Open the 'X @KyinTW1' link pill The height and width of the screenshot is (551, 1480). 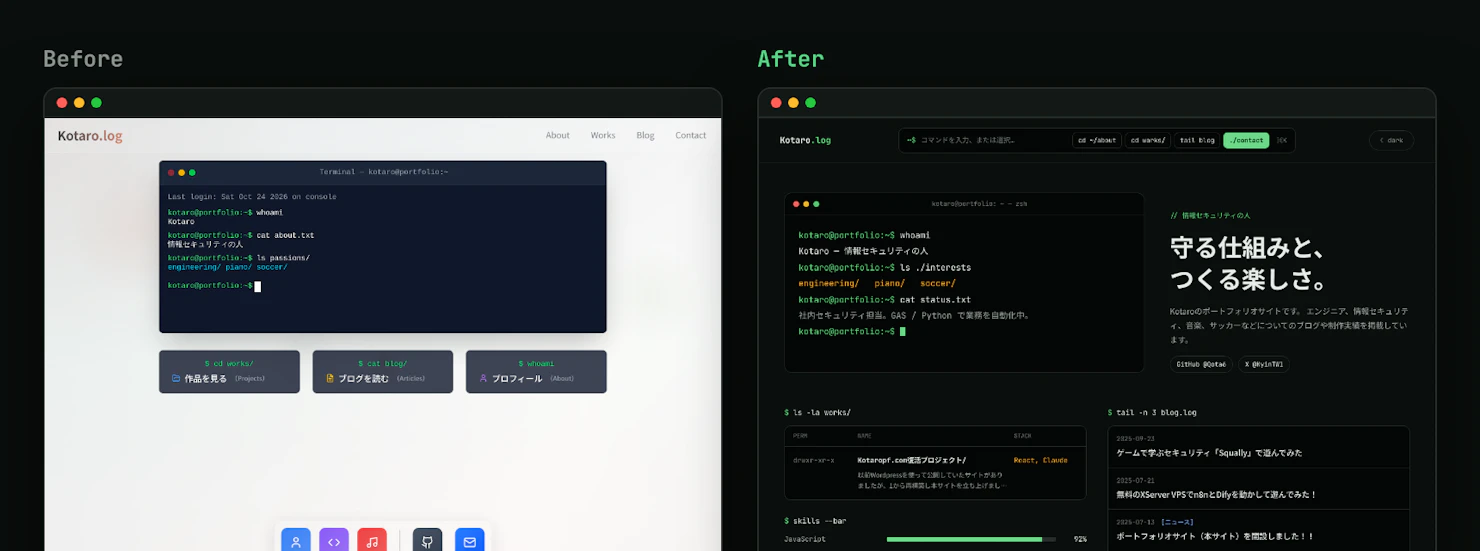tap(1265, 365)
